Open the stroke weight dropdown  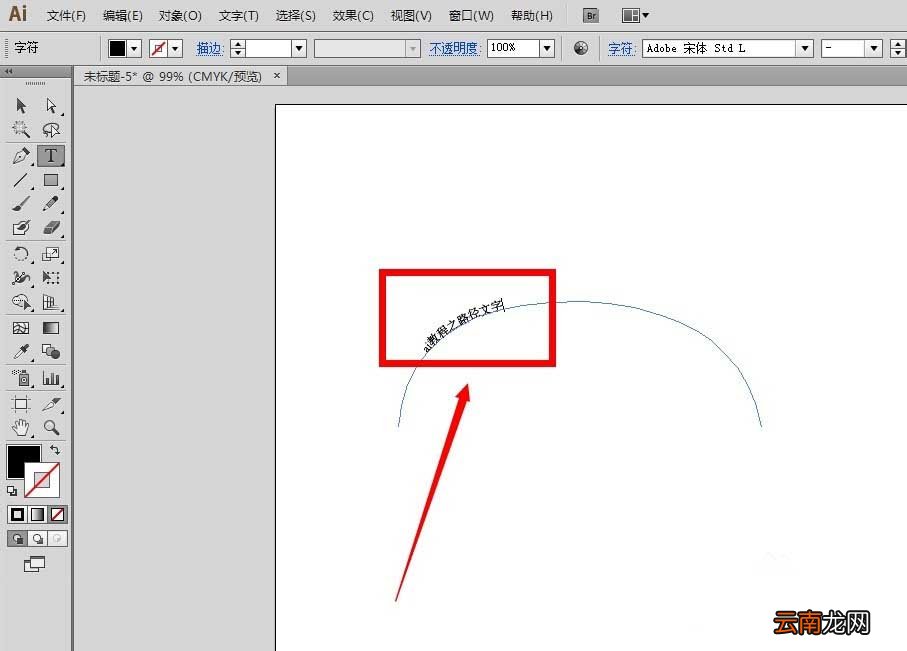coord(298,49)
